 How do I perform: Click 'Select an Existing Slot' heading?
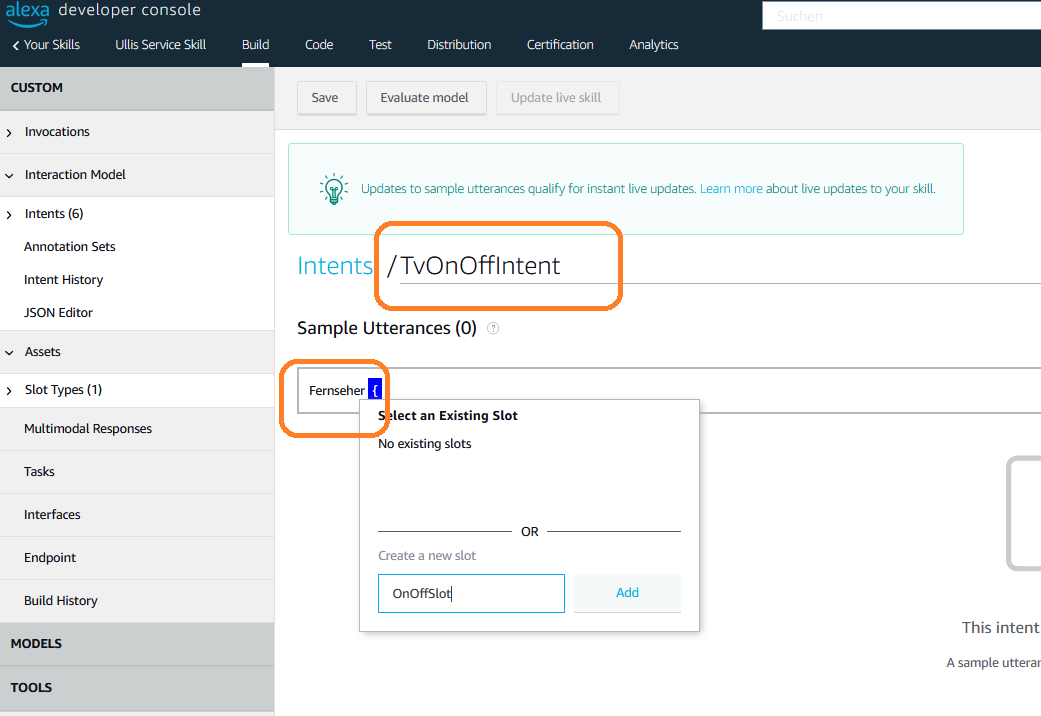pyautogui.click(x=448, y=416)
